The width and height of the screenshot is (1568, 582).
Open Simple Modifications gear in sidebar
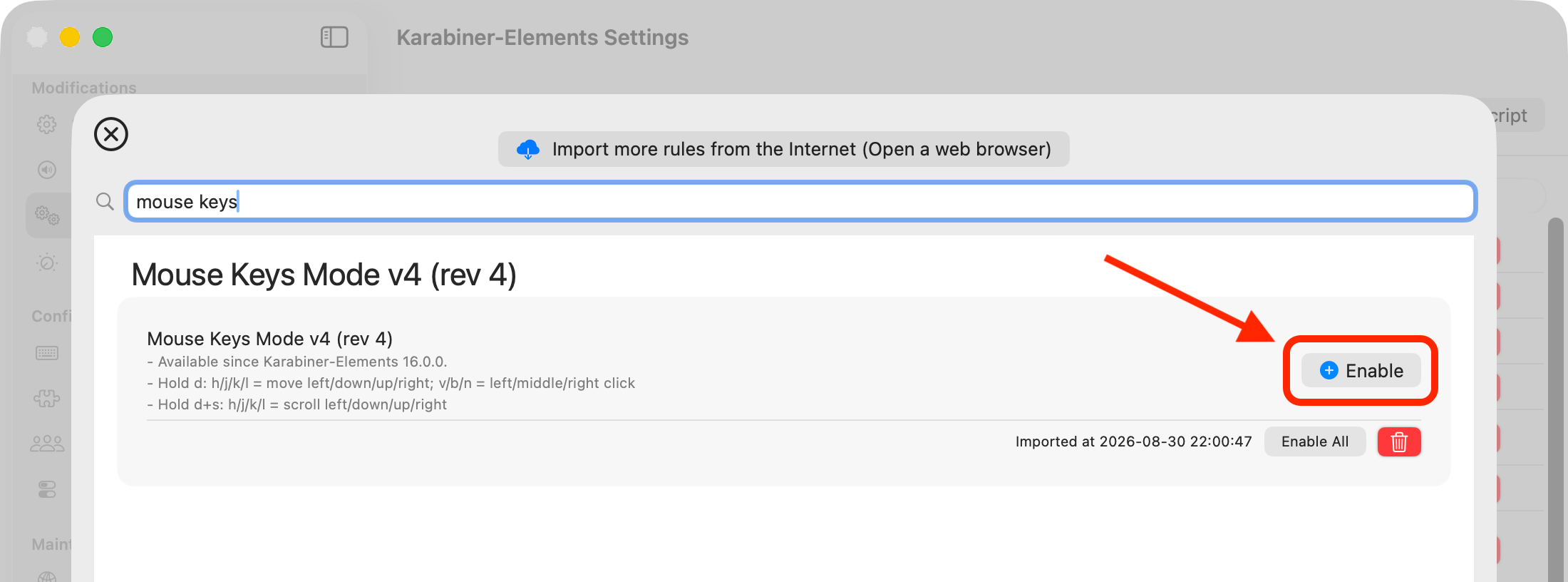click(x=47, y=124)
